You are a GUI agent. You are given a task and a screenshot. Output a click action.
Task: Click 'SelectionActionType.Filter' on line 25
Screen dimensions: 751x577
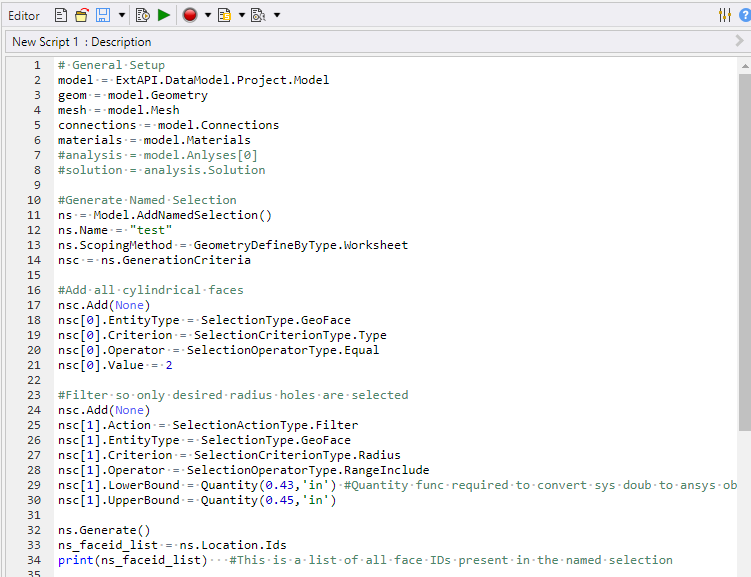265,425
